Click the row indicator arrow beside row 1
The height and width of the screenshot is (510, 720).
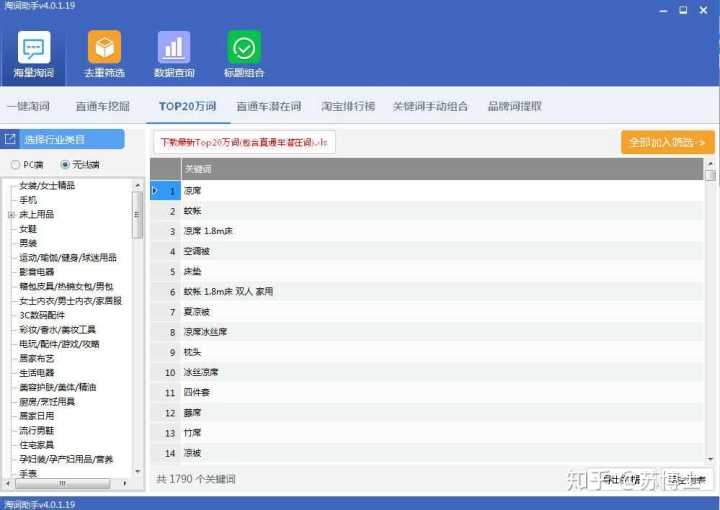point(155,190)
